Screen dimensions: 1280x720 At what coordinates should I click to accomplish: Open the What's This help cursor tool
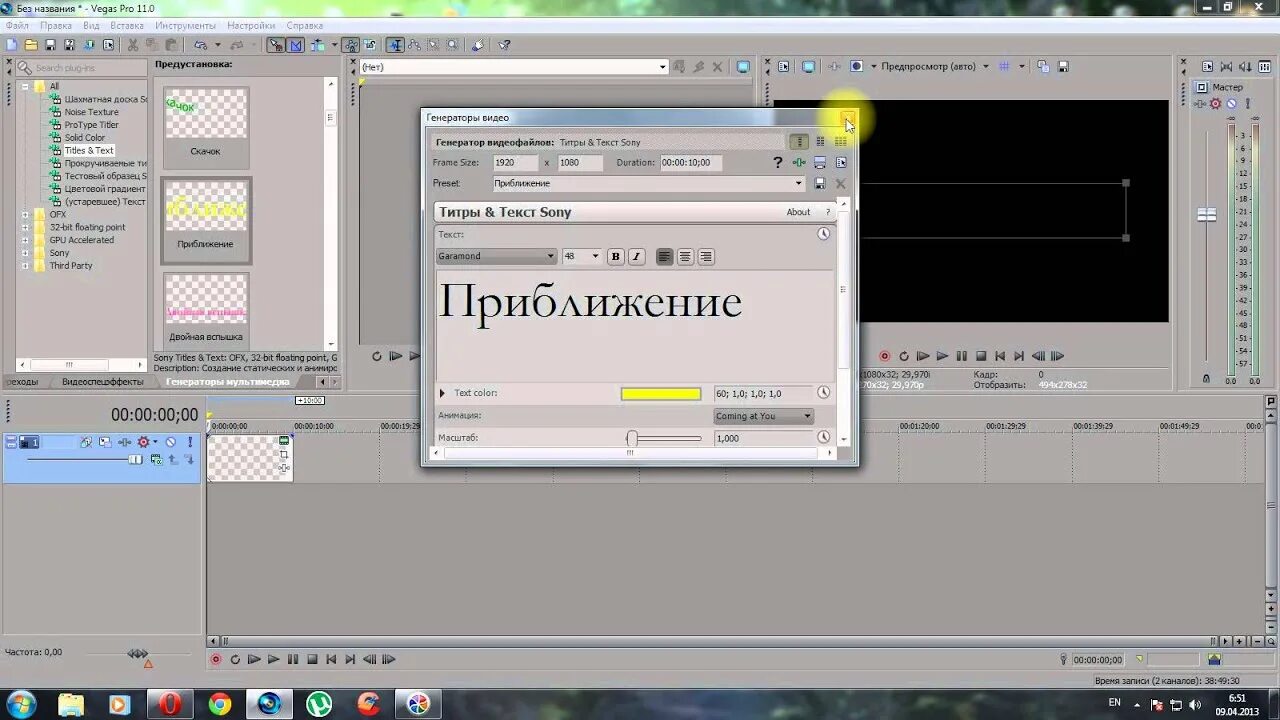[505, 45]
